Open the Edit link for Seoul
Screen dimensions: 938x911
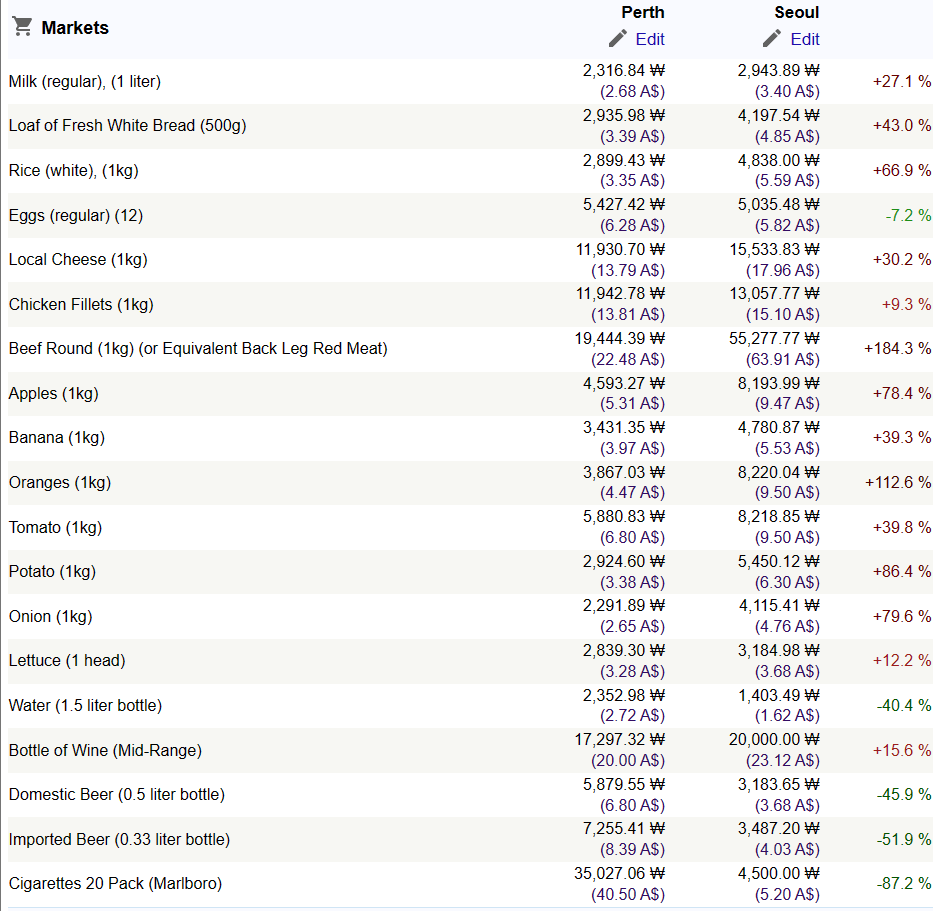(805, 39)
